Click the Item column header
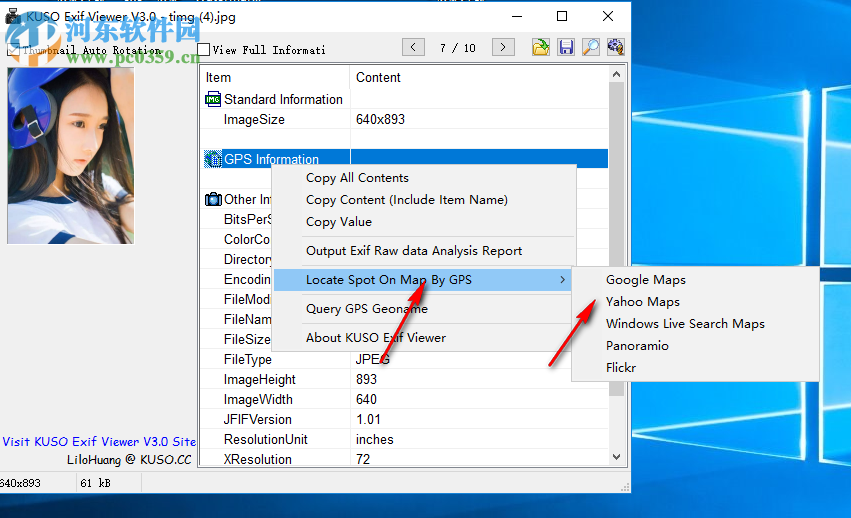The height and width of the screenshot is (518, 851). point(275,78)
